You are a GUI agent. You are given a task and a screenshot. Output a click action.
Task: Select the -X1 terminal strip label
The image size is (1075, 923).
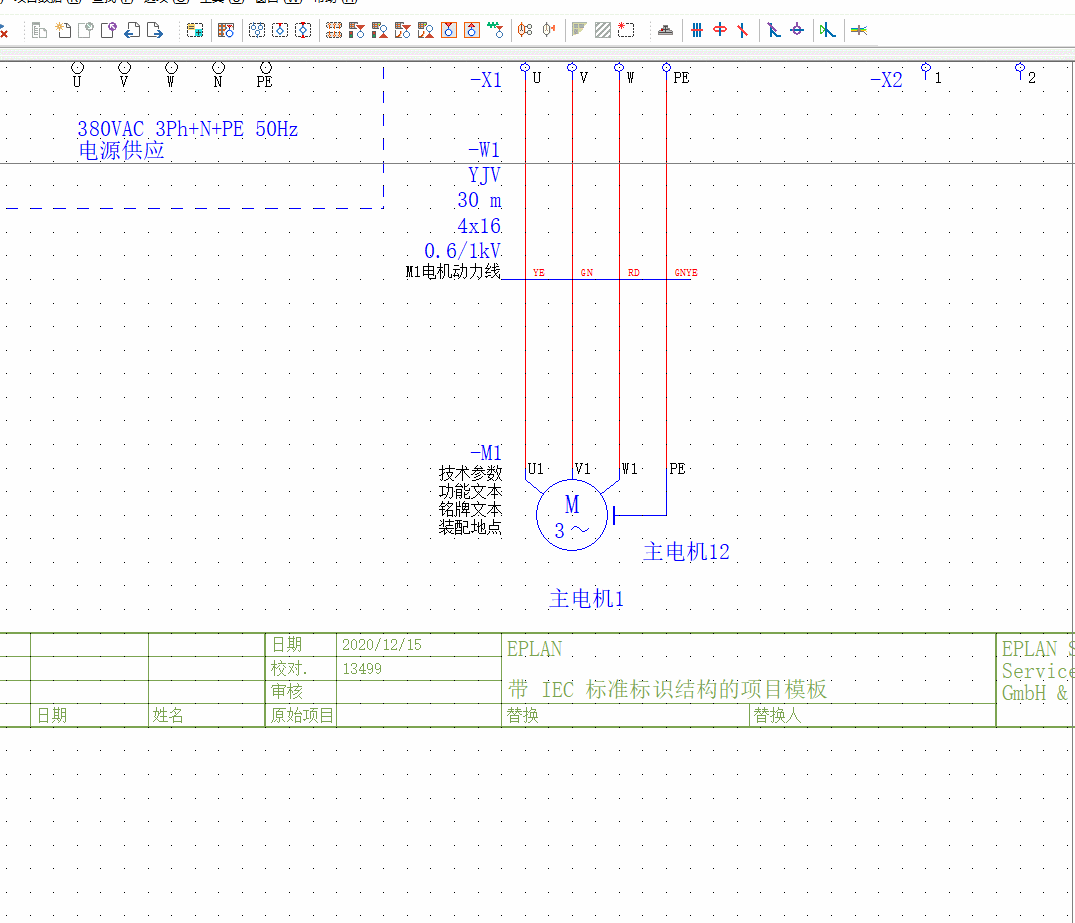(x=486, y=80)
